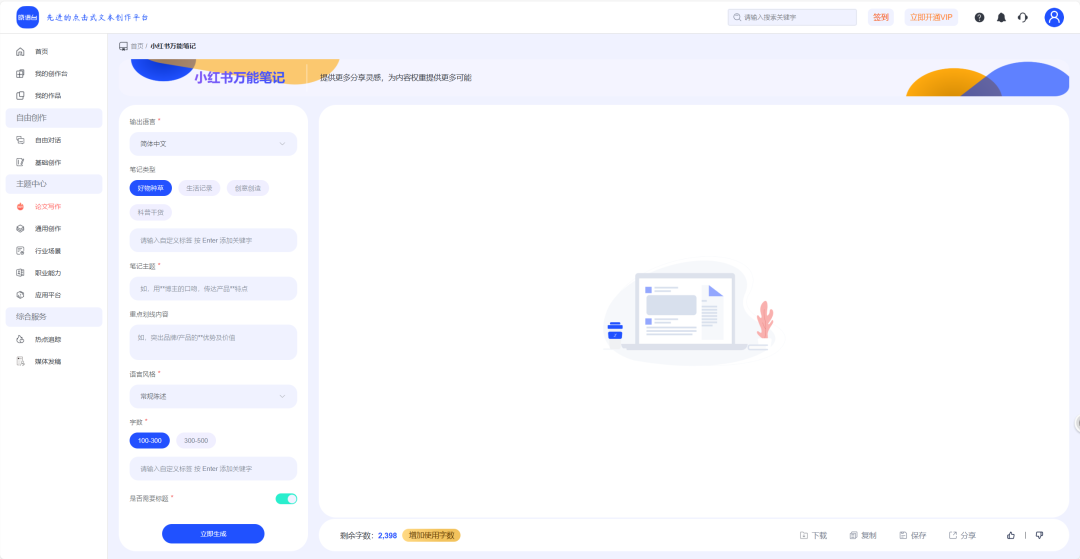
Task: Click the search magnifier icon
Action: pyautogui.click(x=738, y=17)
